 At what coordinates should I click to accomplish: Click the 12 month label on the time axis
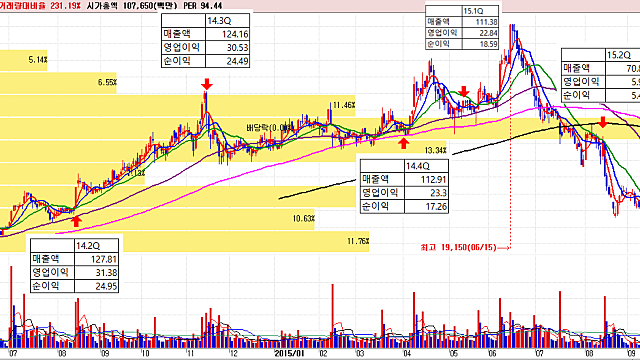(x=233, y=353)
